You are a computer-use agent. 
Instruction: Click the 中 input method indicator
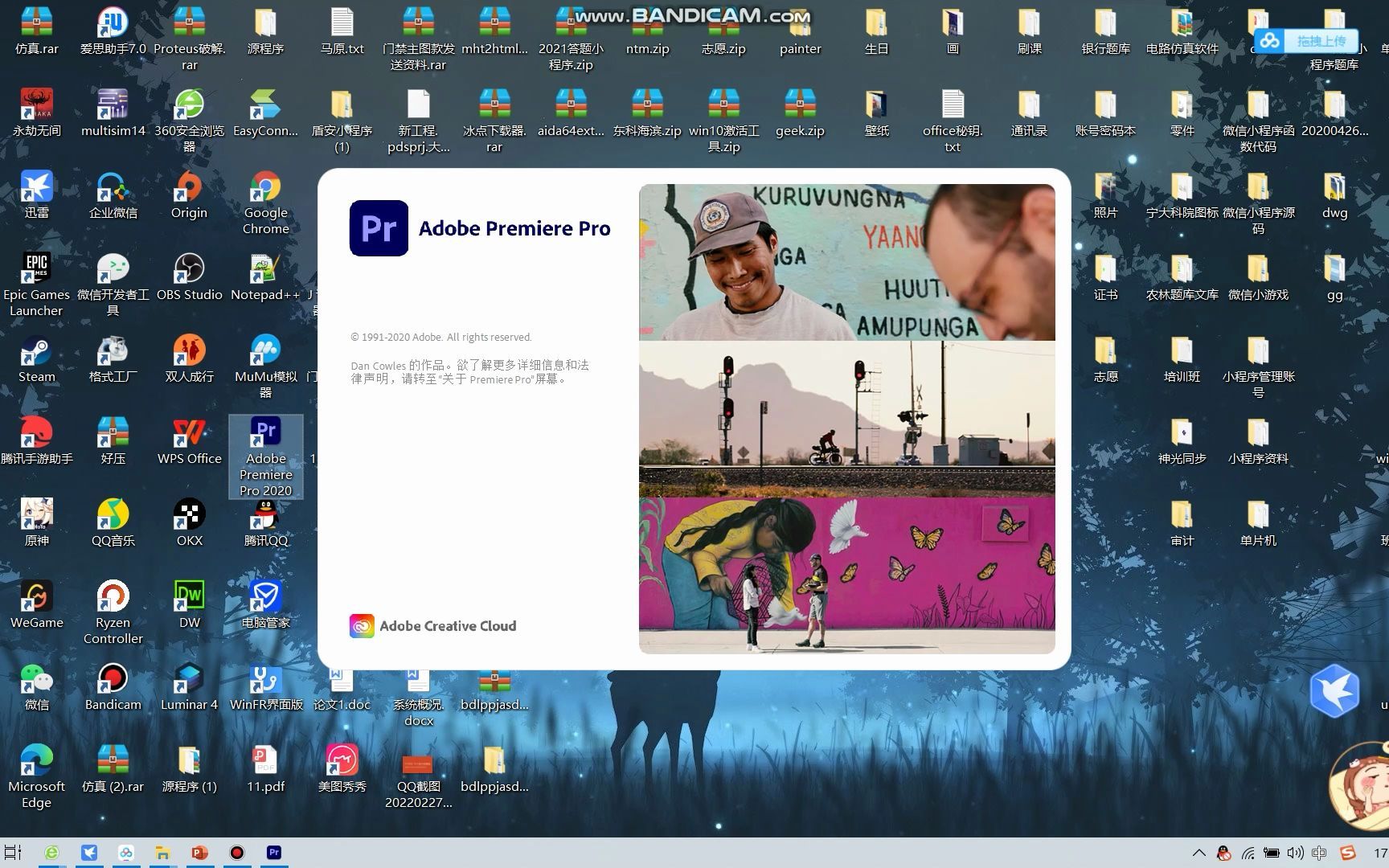(1319, 853)
